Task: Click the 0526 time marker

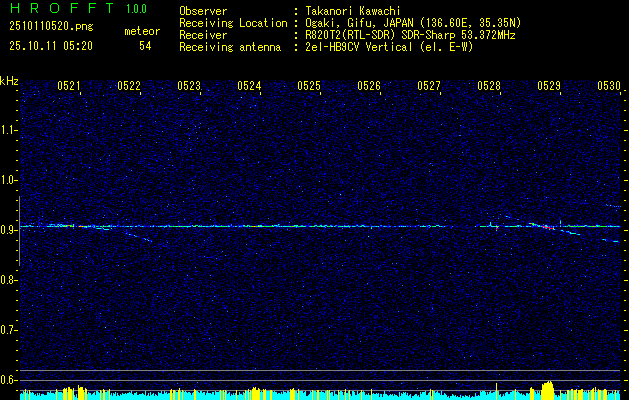Action: (369, 85)
